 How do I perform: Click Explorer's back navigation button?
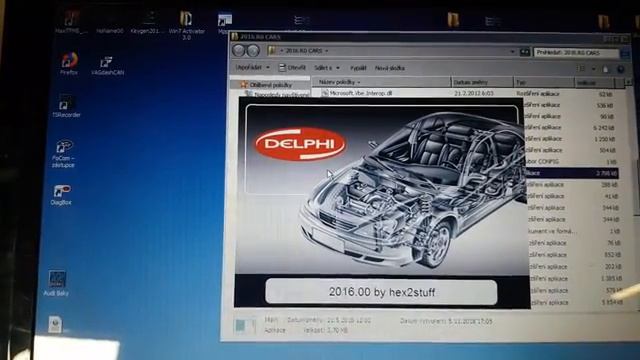click(239, 51)
